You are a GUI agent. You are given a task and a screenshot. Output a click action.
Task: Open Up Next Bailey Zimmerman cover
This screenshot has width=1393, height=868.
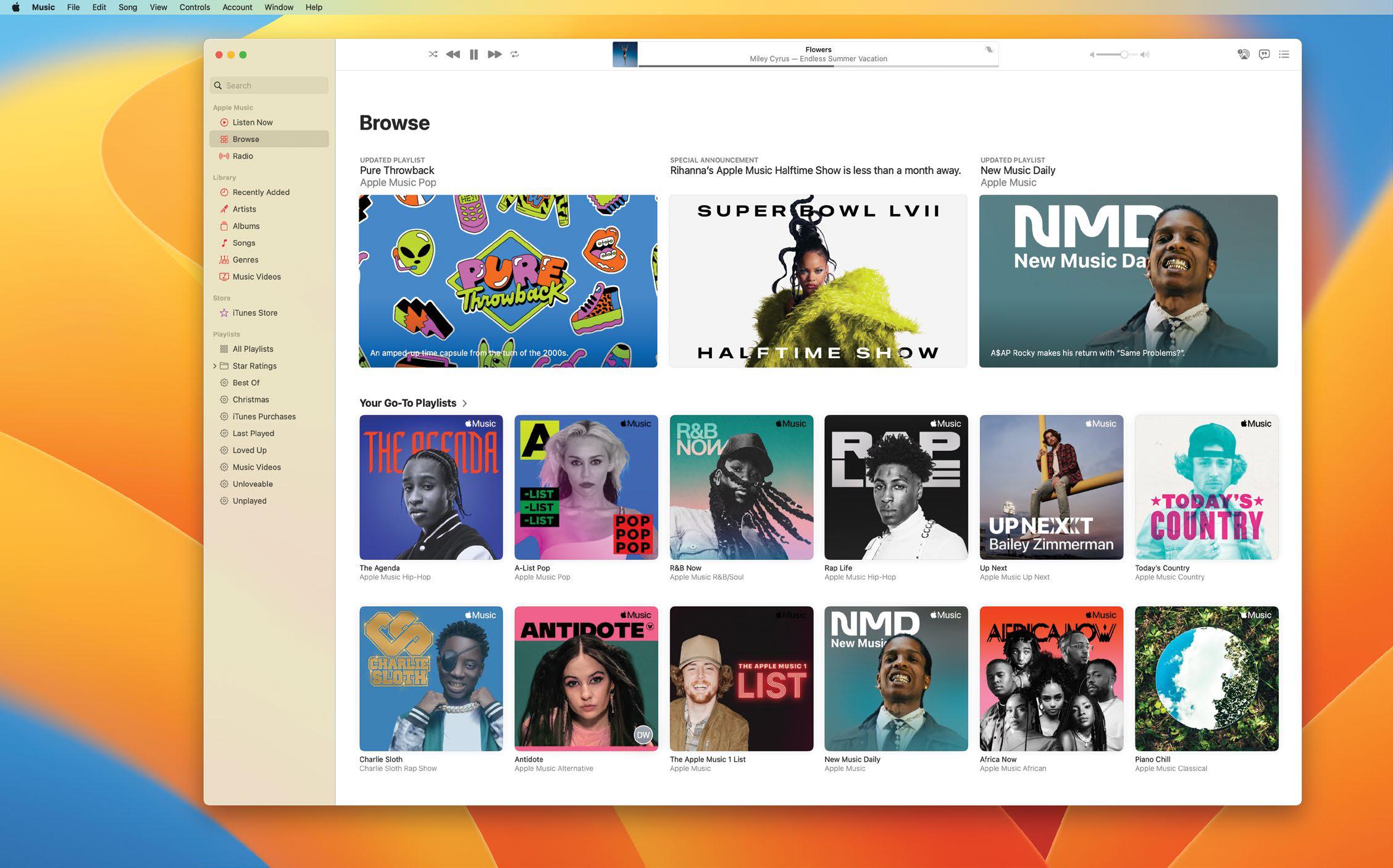tap(1052, 487)
